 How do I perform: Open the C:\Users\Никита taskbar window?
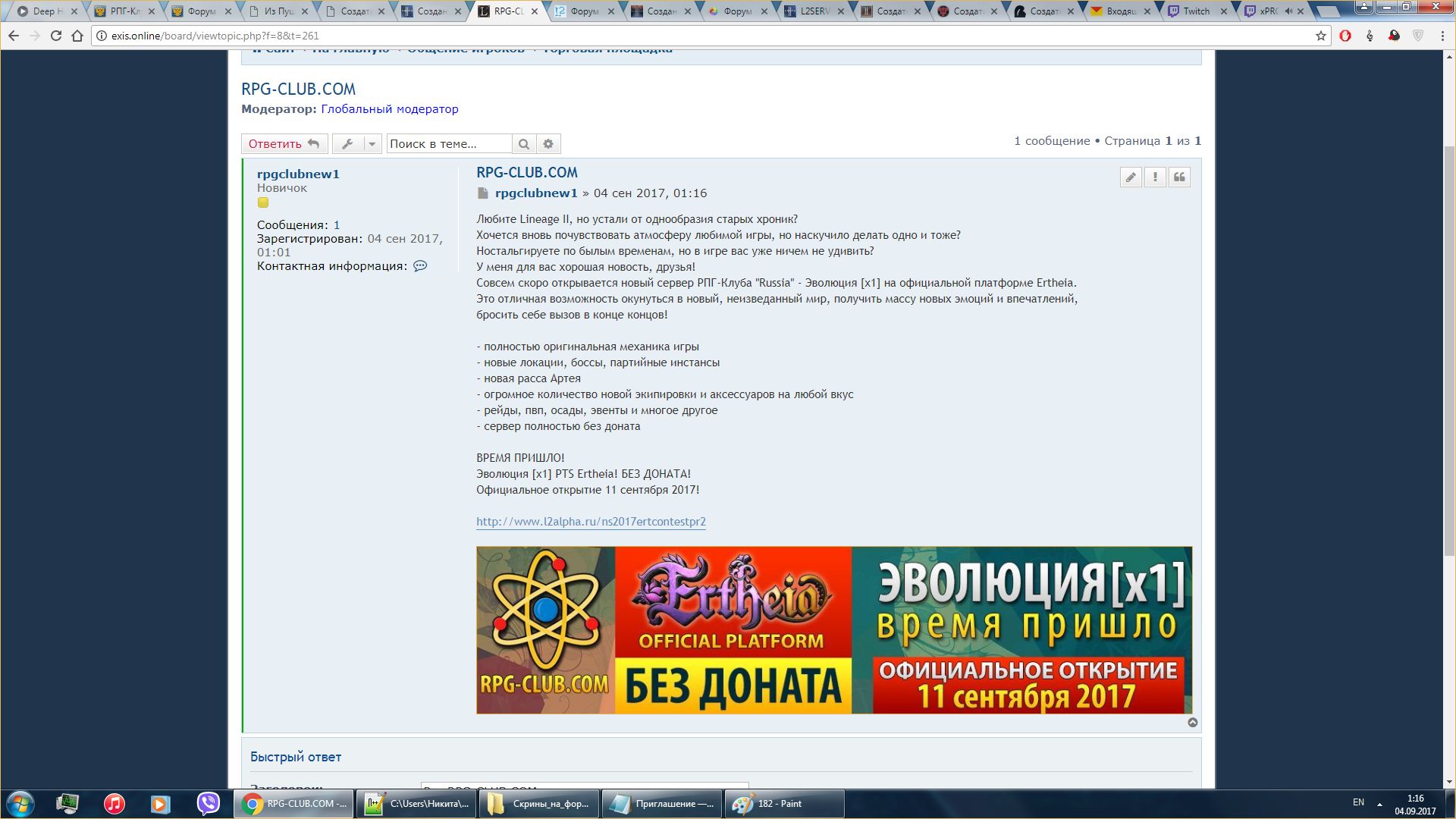click(416, 804)
